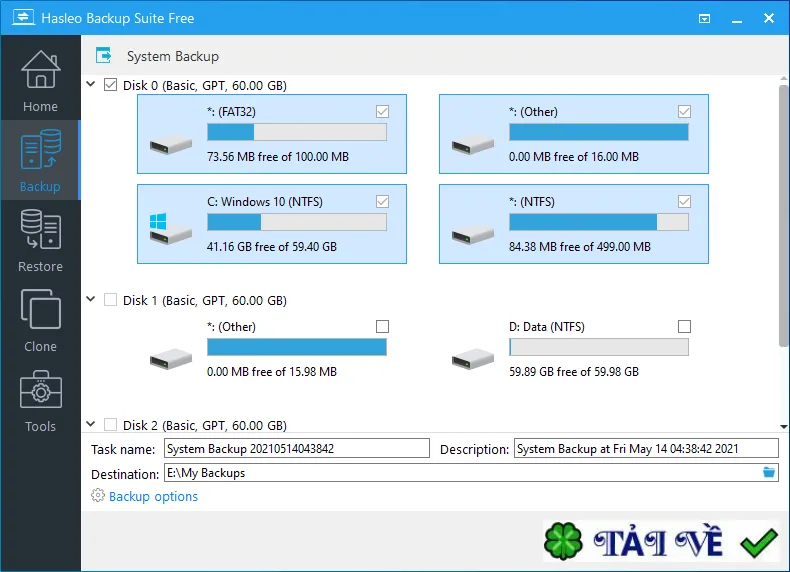This screenshot has width=790, height=572.
Task: Click the 499 MB NTFS partition drive icon
Action: (x=473, y=235)
